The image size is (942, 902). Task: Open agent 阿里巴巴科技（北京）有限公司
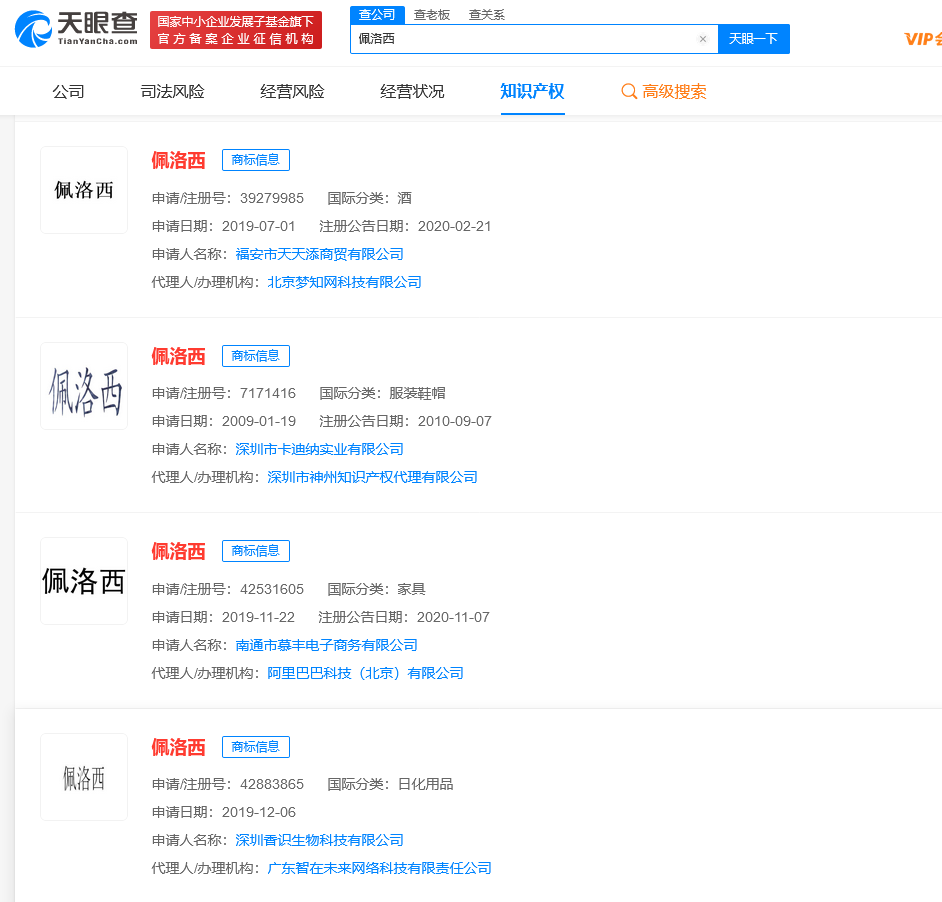pyautogui.click(x=365, y=673)
